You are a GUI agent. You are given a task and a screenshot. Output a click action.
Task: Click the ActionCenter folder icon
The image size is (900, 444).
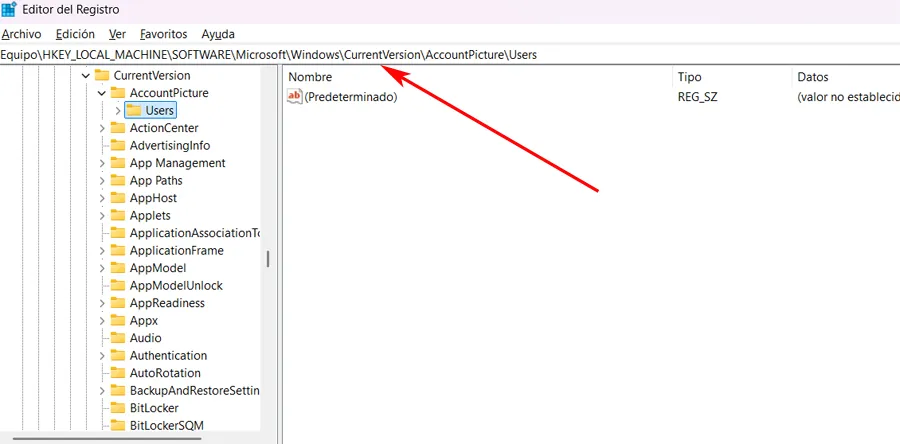(118, 128)
